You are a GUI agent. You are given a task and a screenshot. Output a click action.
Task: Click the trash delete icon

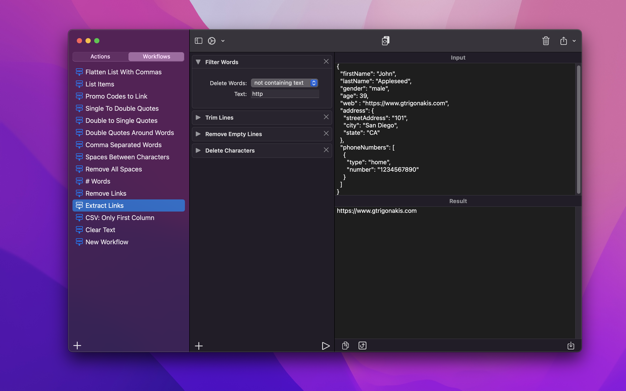[546, 41]
